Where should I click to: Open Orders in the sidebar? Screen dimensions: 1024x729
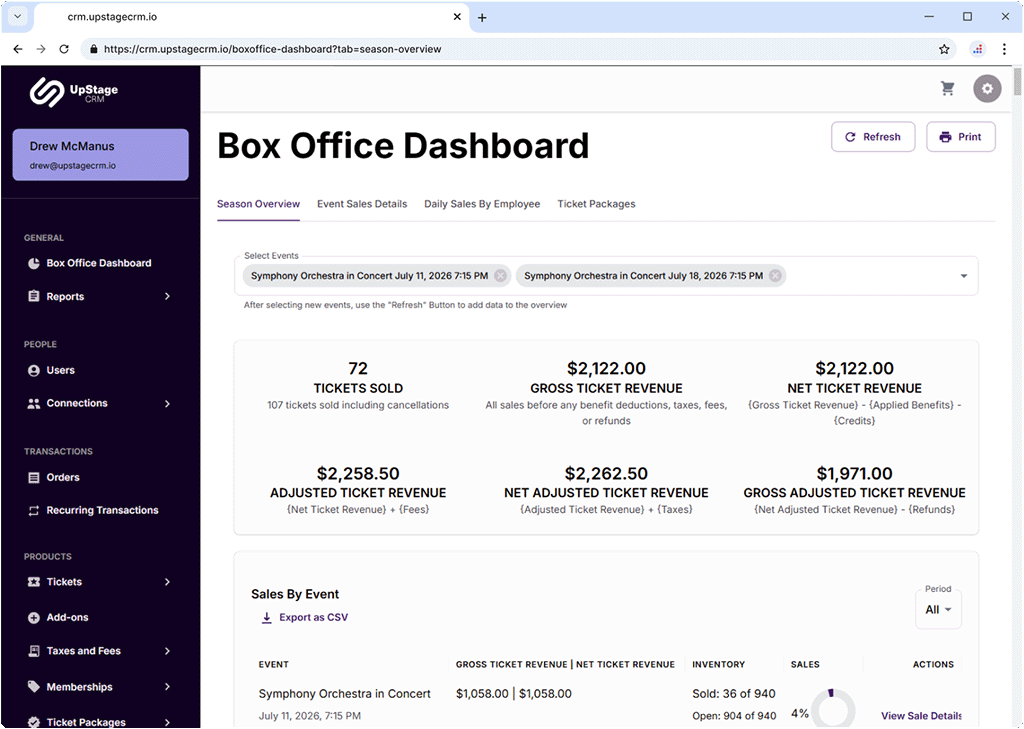click(62, 477)
